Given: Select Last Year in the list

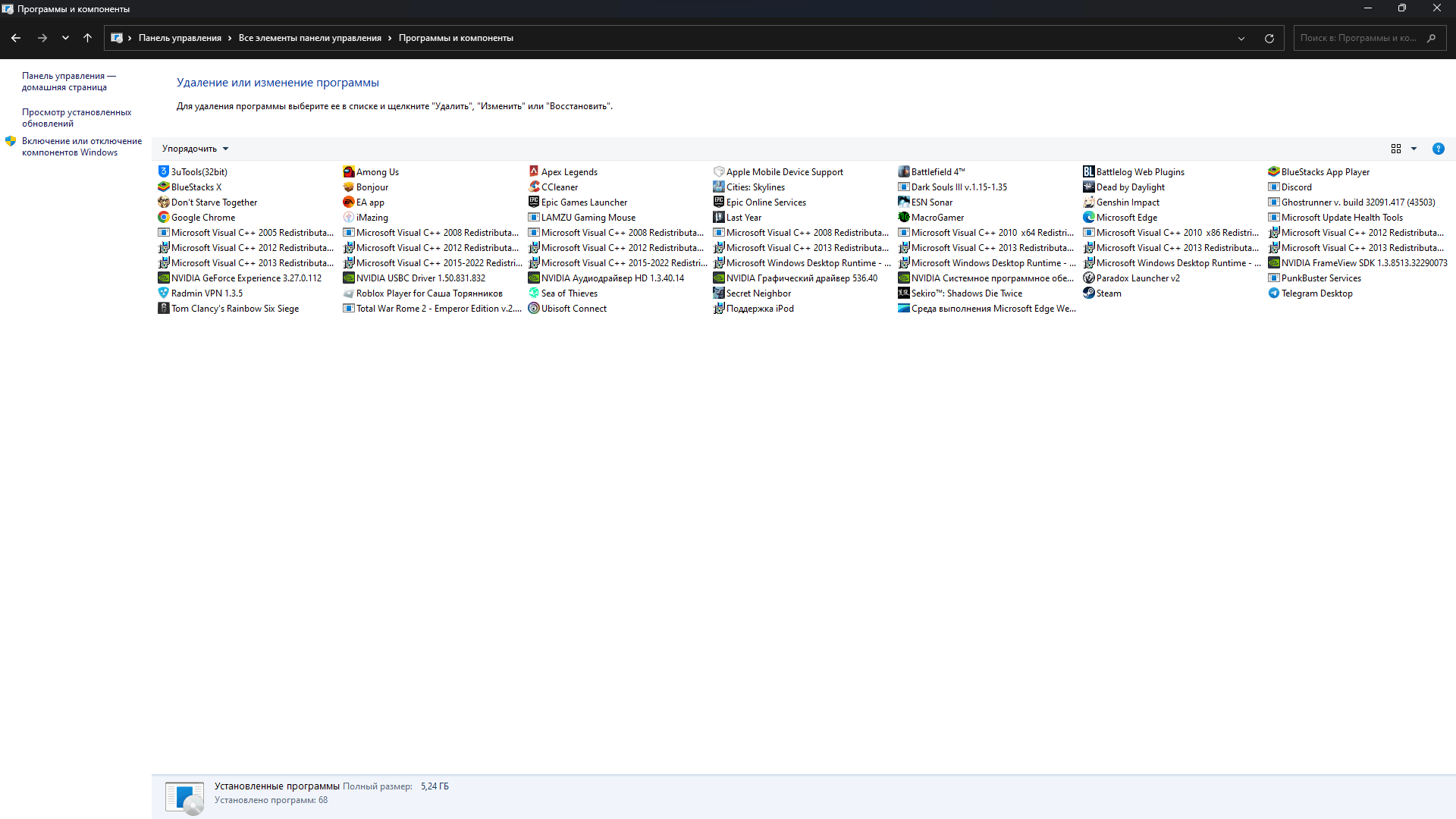Looking at the screenshot, I should pos(737,217).
